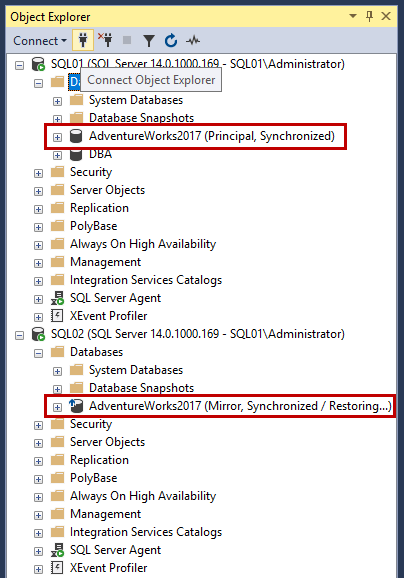Image resolution: width=404 pixels, height=578 pixels.
Task: Collapse the SQL02 server node
Action: 20,335
